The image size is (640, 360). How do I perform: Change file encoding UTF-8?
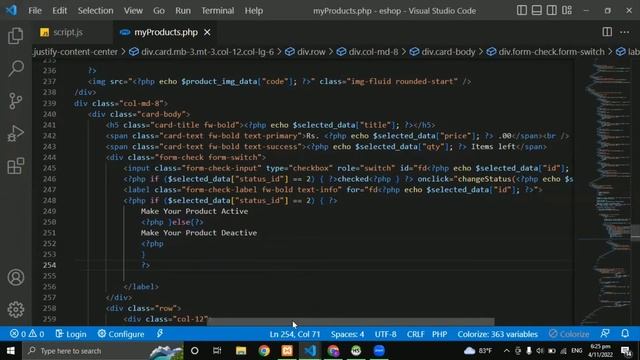point(385,334)
